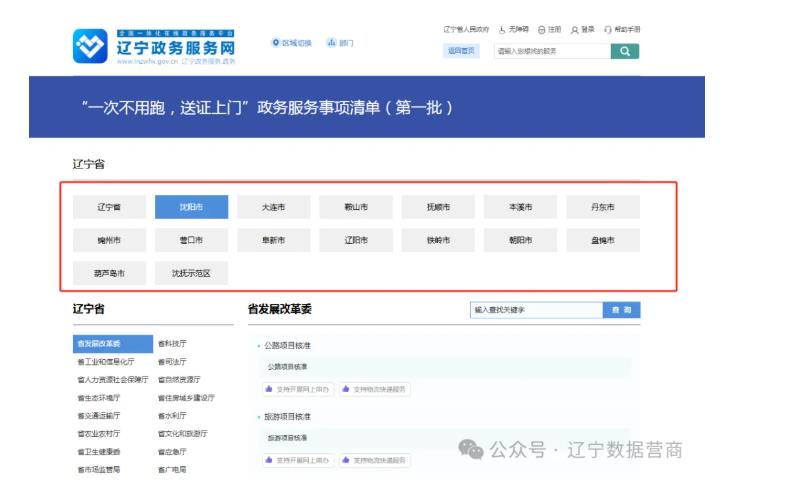Click the top service search input field
This screenshot has width=787, height=497.
[x=552, y=51]
